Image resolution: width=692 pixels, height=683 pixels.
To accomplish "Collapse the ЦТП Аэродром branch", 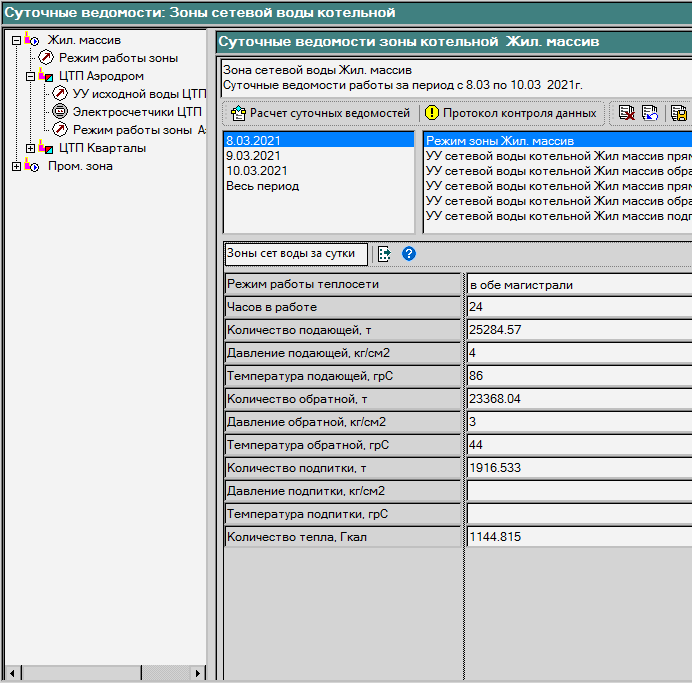I will coord(31,76).
